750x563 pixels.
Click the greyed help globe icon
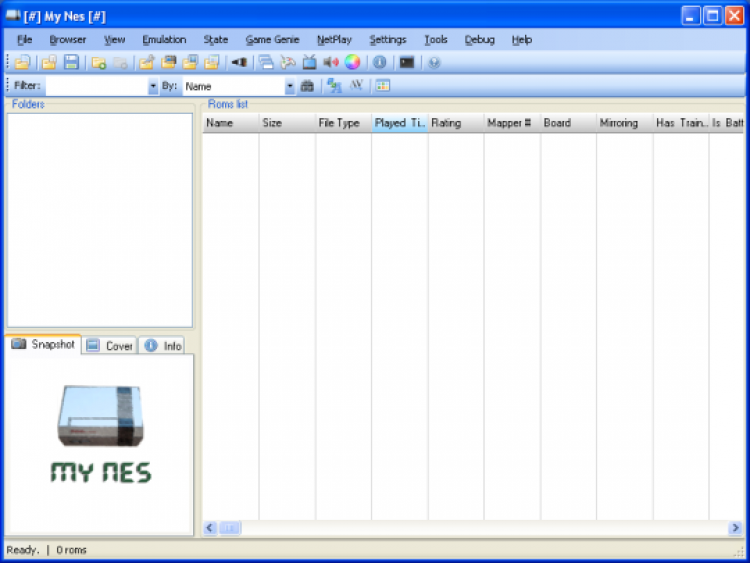tap(434, 62)
